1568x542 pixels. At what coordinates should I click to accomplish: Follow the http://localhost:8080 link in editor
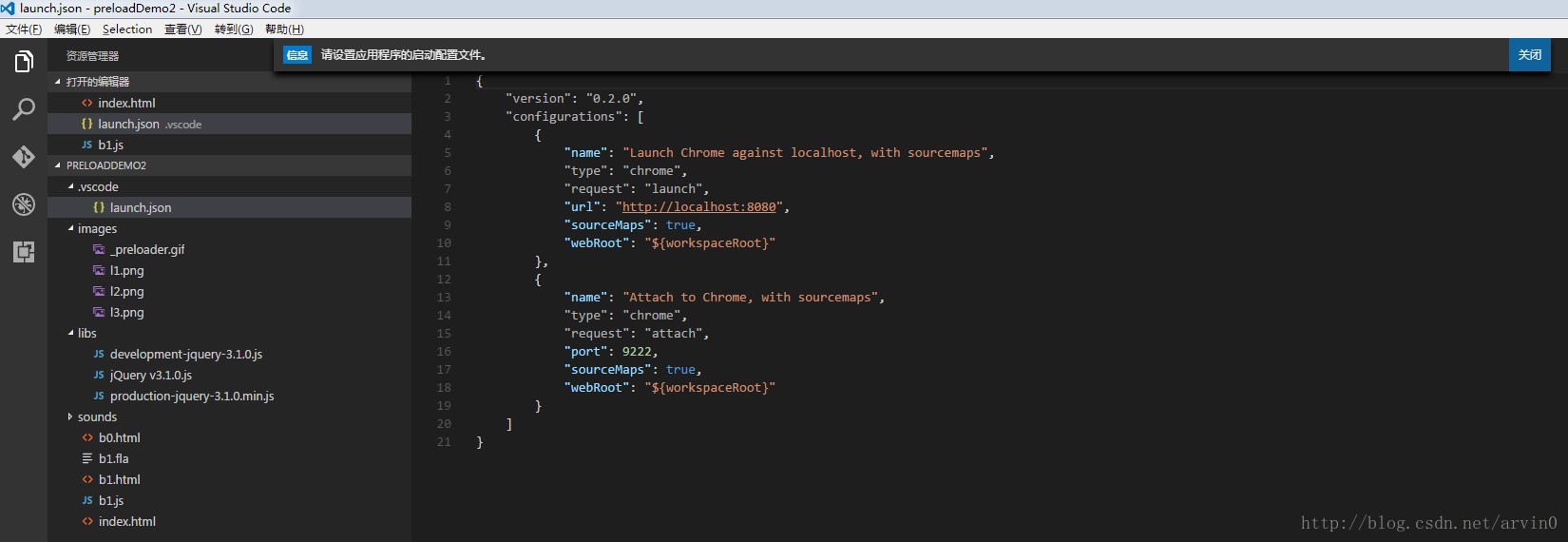coord(699,206)
